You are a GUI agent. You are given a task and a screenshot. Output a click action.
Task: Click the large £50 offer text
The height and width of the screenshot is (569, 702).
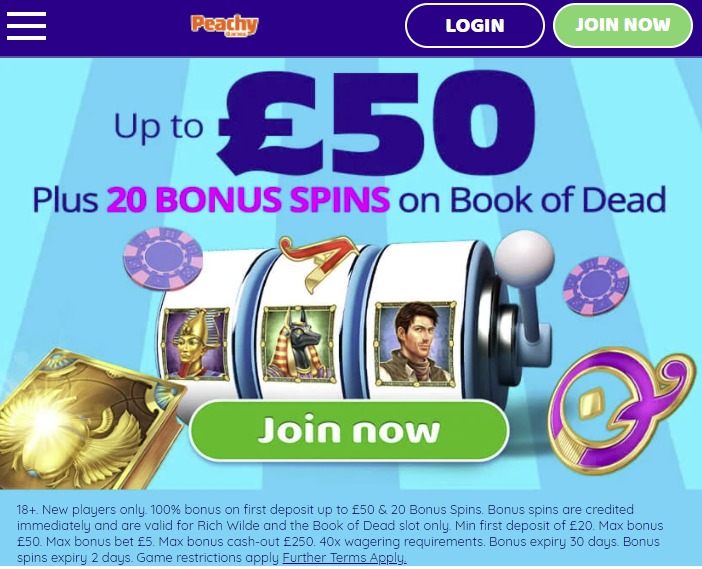[377, 121]
